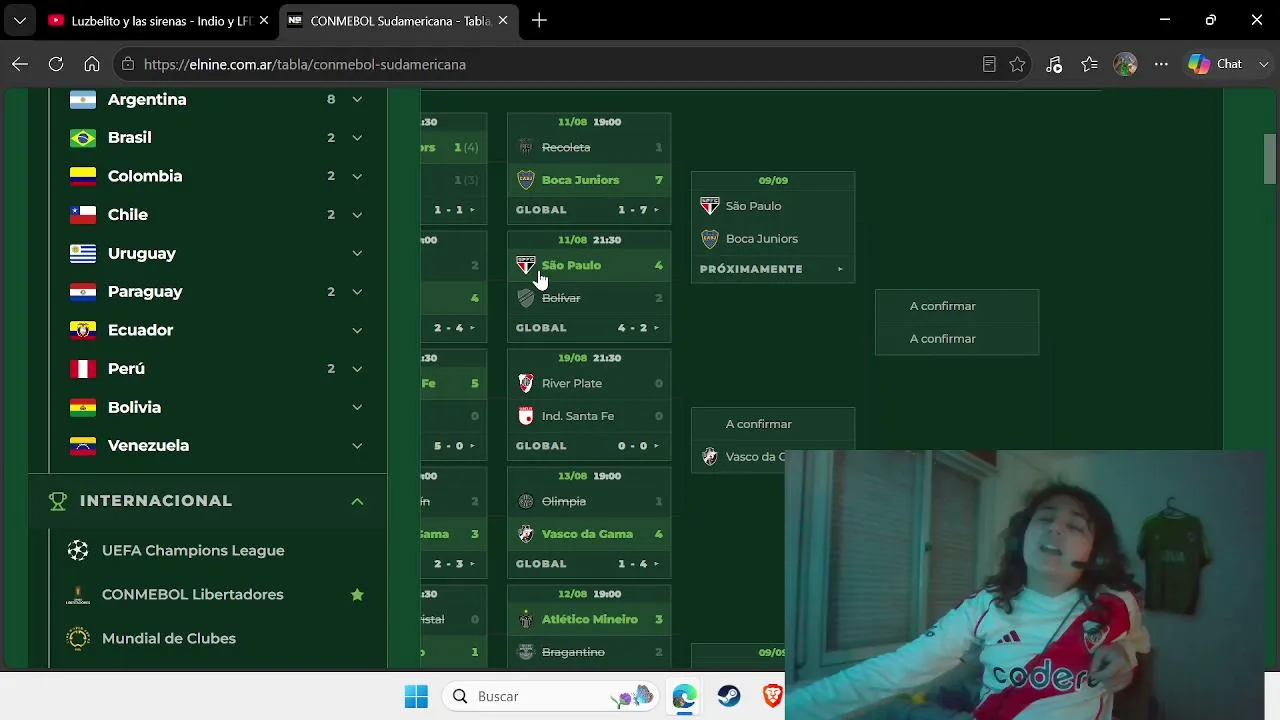1280x720 pixels.
Task: Click the Brasil flag icon
Action: (x=83, y=138)
